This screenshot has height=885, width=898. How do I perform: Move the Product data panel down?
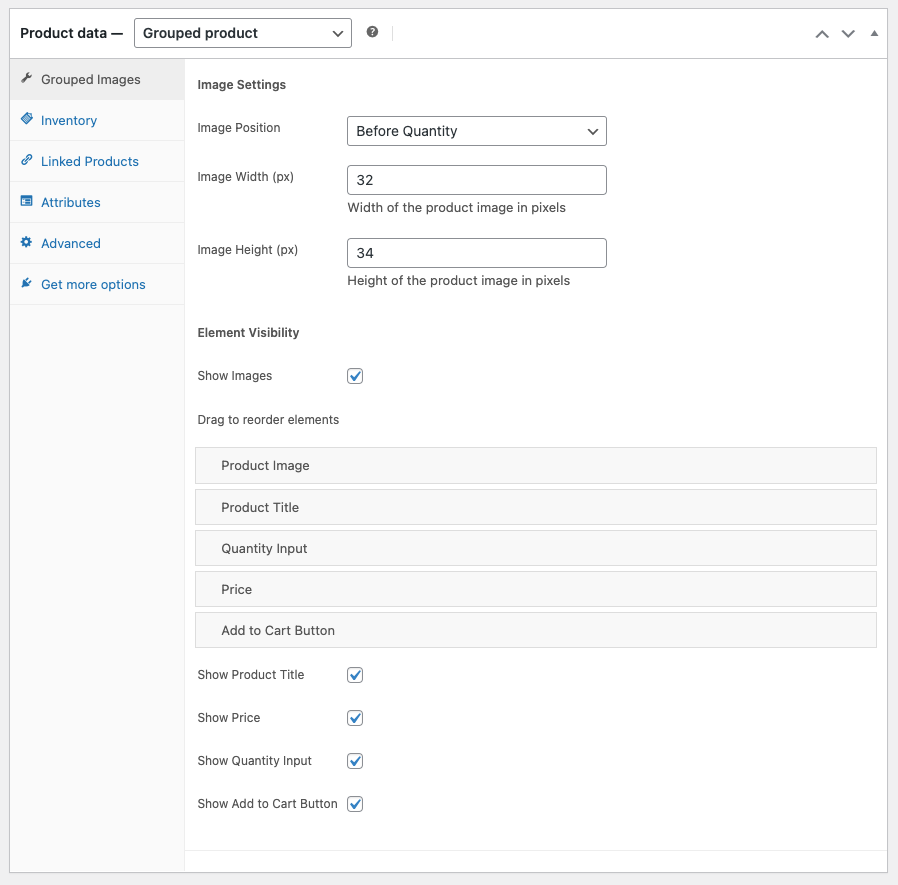[x=848, y=33]
